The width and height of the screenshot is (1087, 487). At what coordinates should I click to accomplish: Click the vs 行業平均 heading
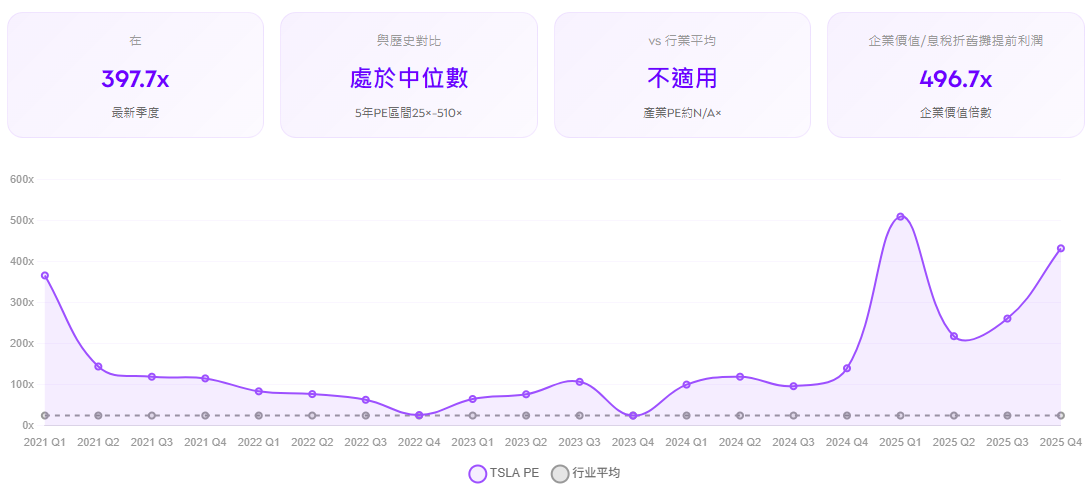coord(682,41)
